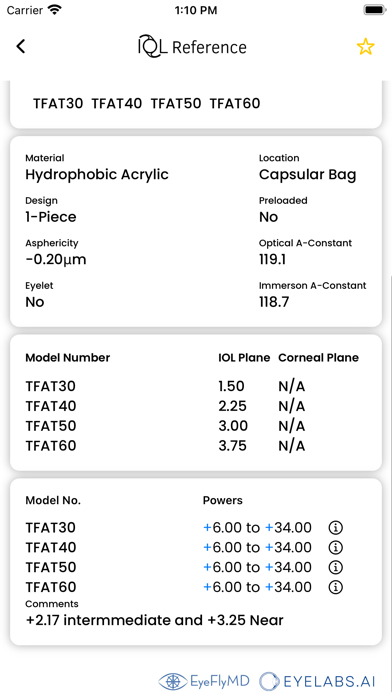Open info icon for TFAT60 powers

336,587
